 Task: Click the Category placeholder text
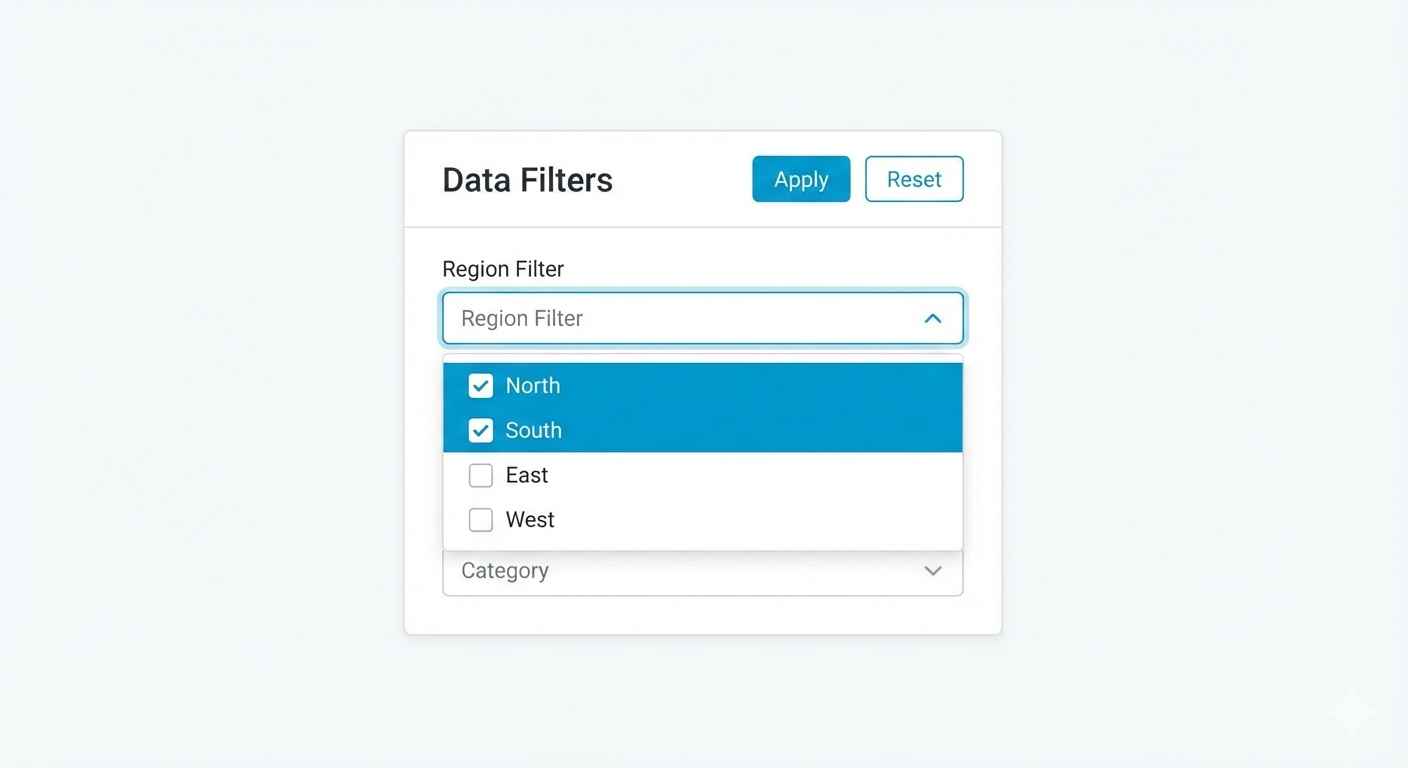click(x=505, y=571)
